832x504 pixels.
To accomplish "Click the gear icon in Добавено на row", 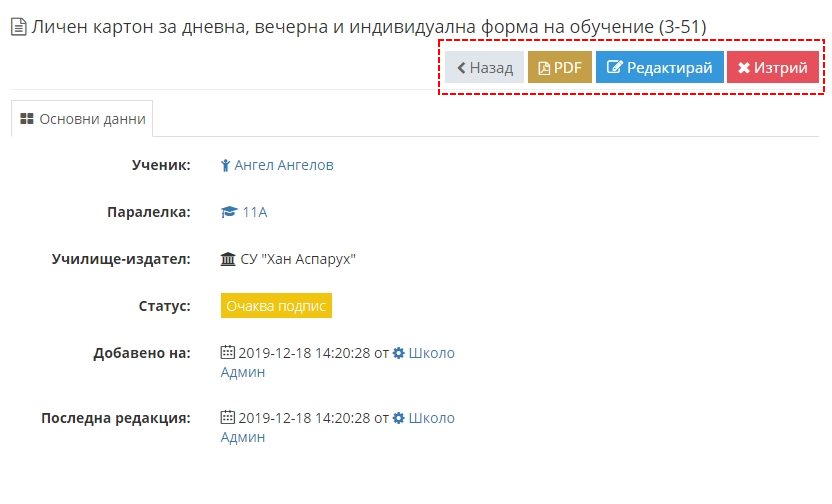I will click(x=398, y=353).
